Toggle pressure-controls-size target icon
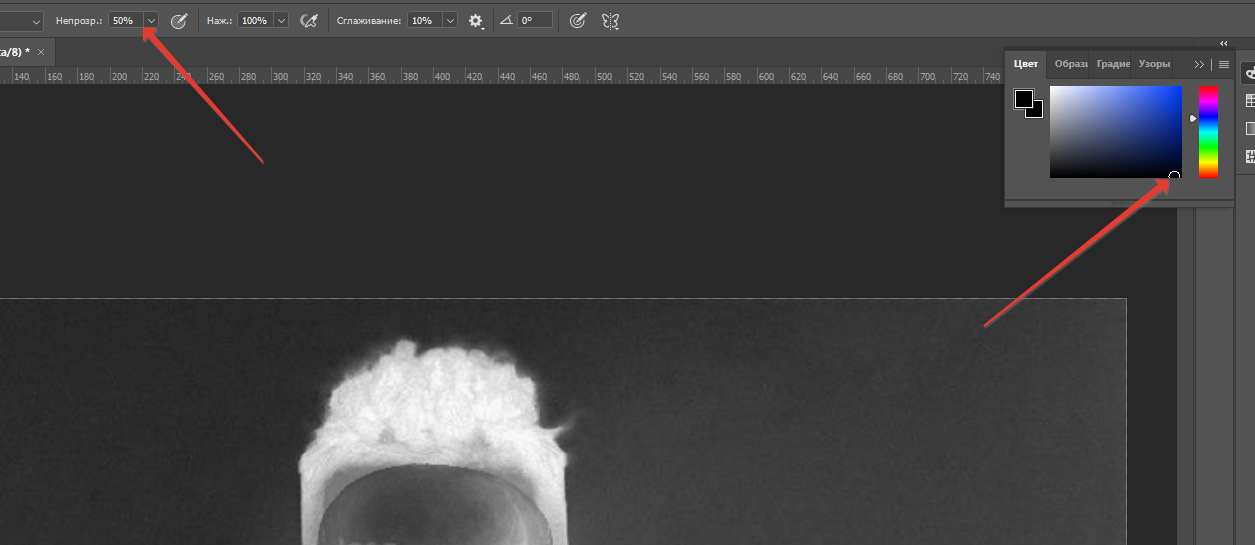This screenshot has height=545, width=1255. pyautogui.click(x=577, y=20)
